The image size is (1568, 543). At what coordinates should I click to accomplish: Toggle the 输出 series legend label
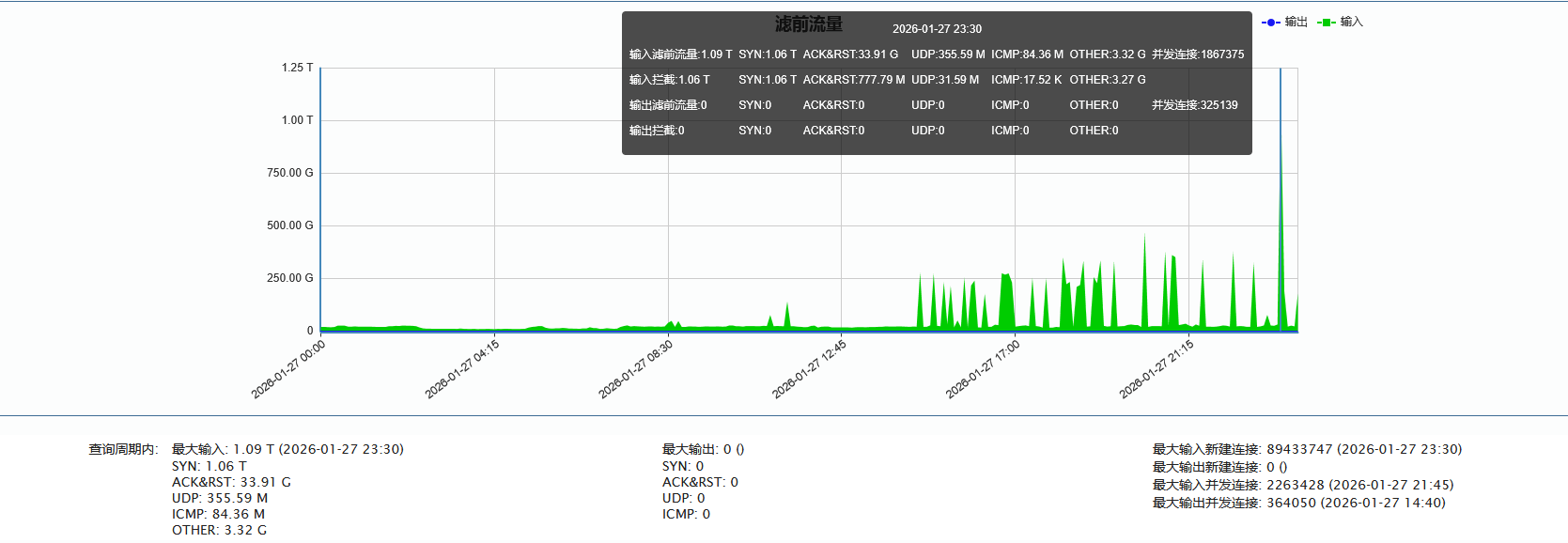click(x=1296, y=22)
